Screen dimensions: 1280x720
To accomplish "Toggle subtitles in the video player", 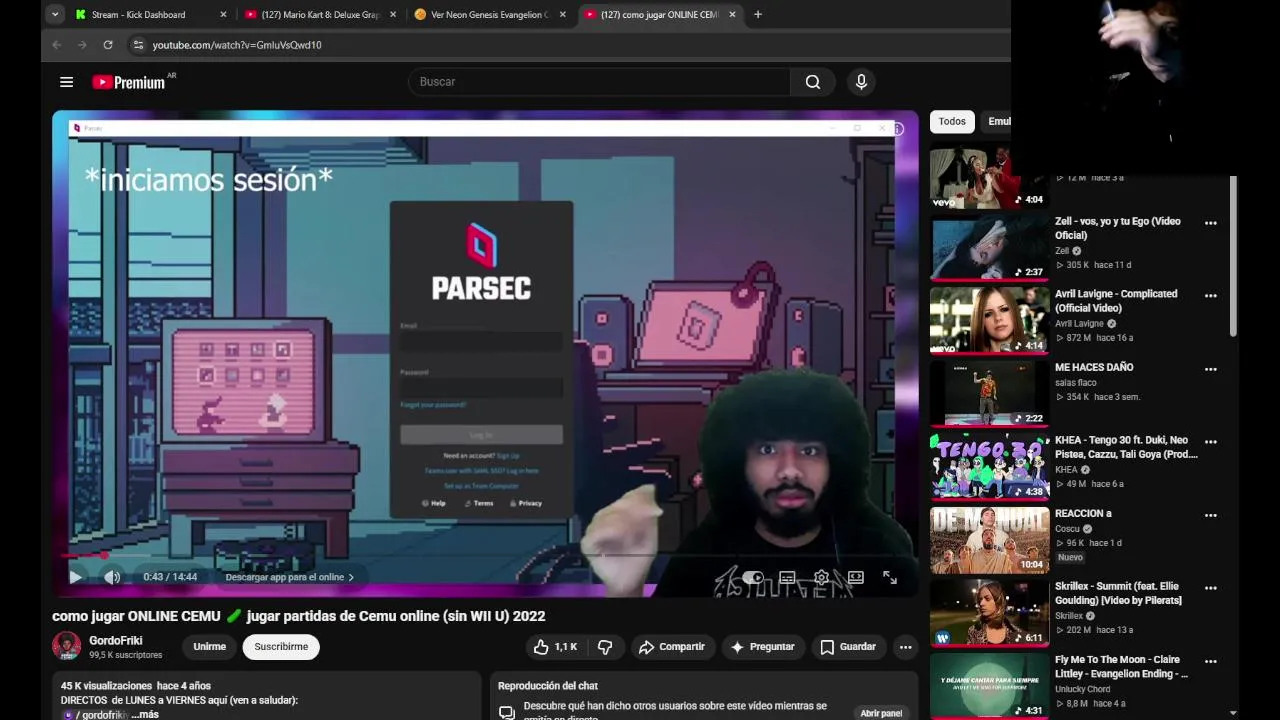I will 787,577.
